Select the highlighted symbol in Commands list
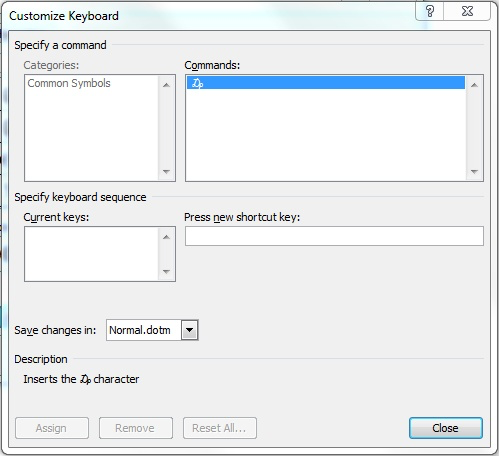 point(326,83)
